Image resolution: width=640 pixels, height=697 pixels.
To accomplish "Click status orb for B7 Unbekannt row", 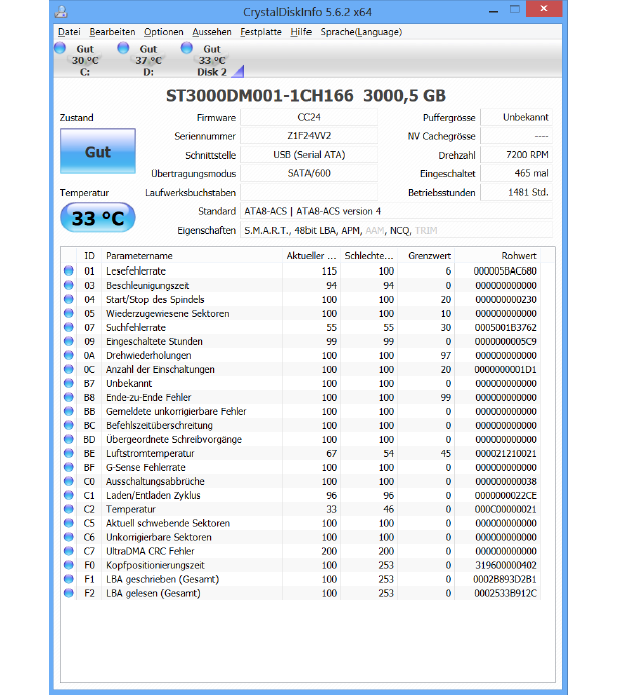I will 68,383.
